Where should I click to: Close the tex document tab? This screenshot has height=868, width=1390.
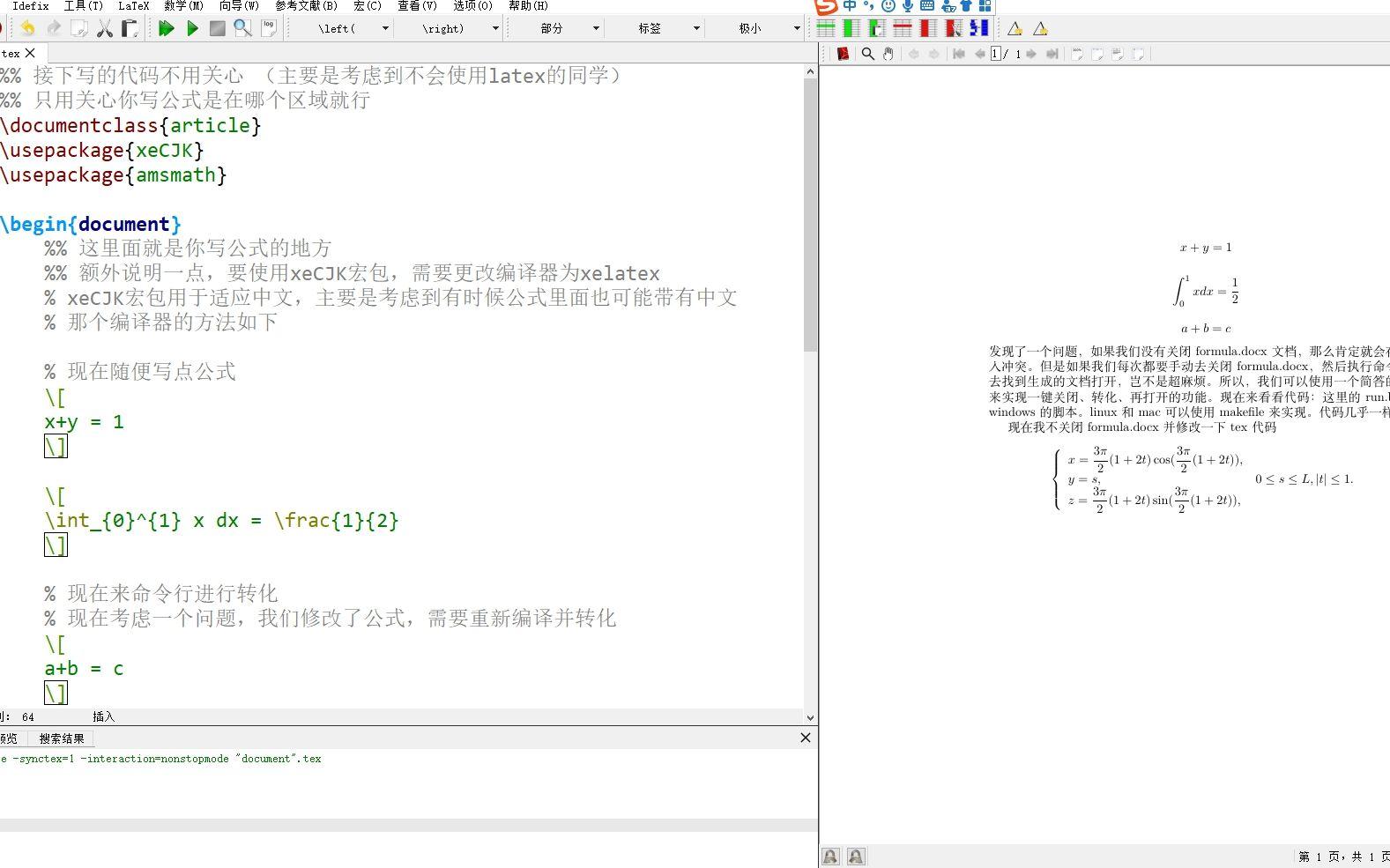(31, 53)
